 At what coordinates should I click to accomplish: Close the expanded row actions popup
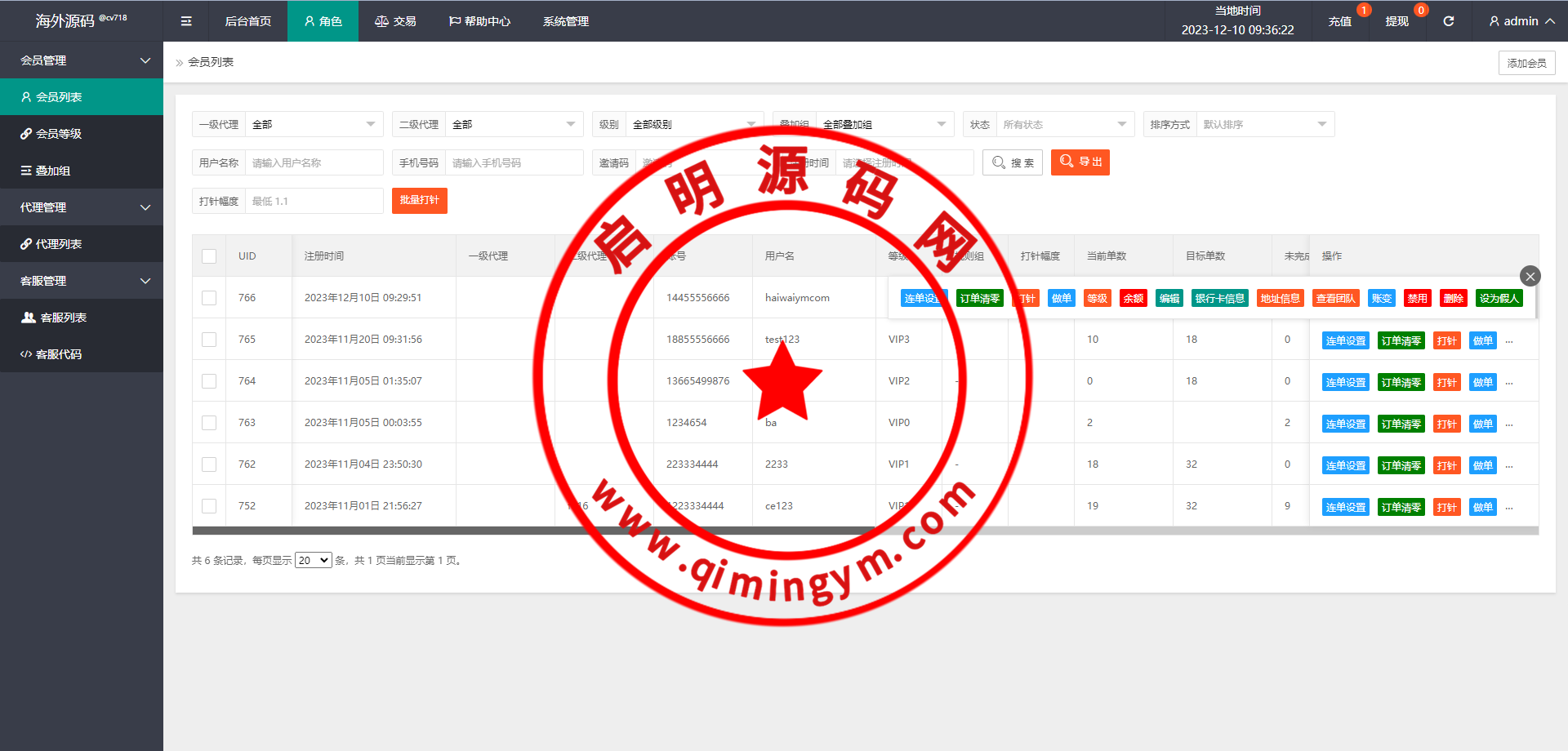tap(1530, 276)
